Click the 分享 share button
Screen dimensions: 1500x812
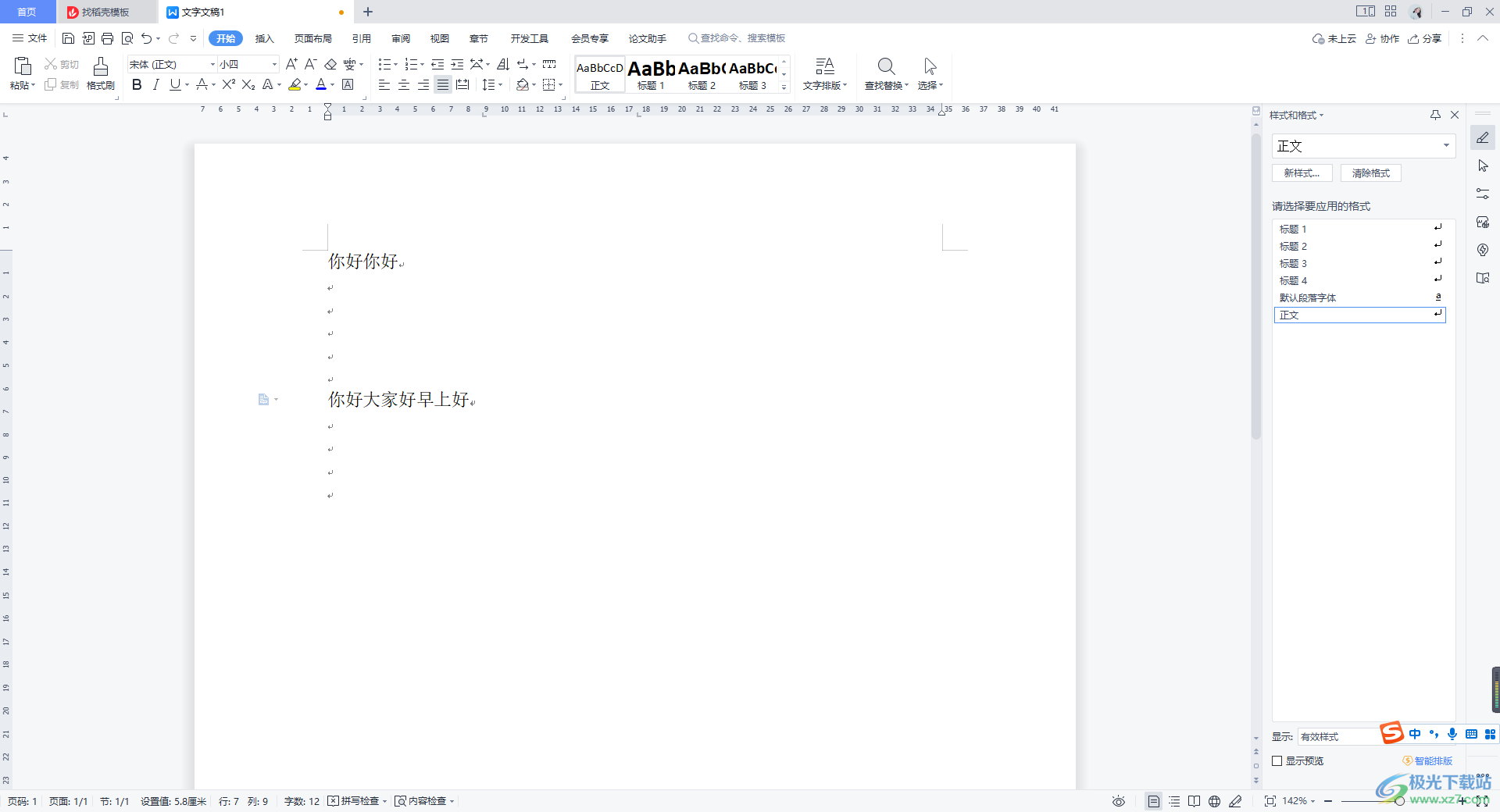[x=1425, y=38]
